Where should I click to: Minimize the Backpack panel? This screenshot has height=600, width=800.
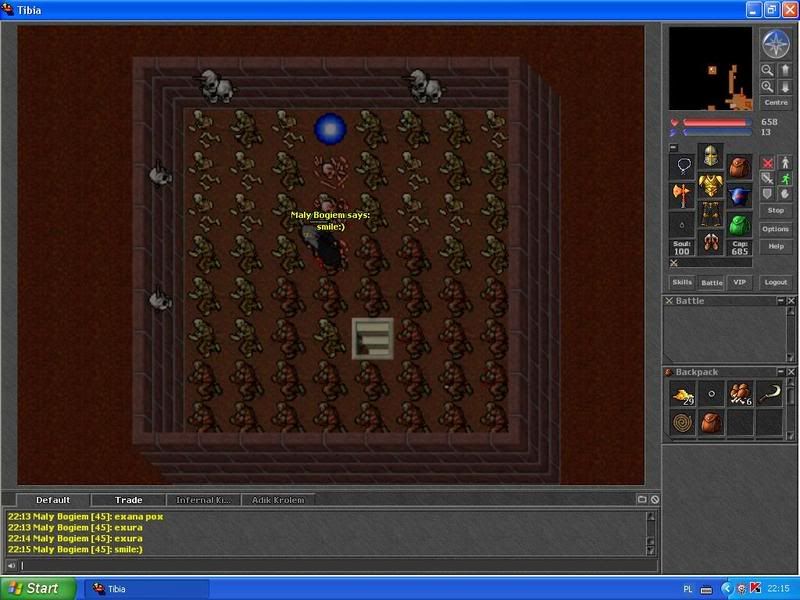781,371
